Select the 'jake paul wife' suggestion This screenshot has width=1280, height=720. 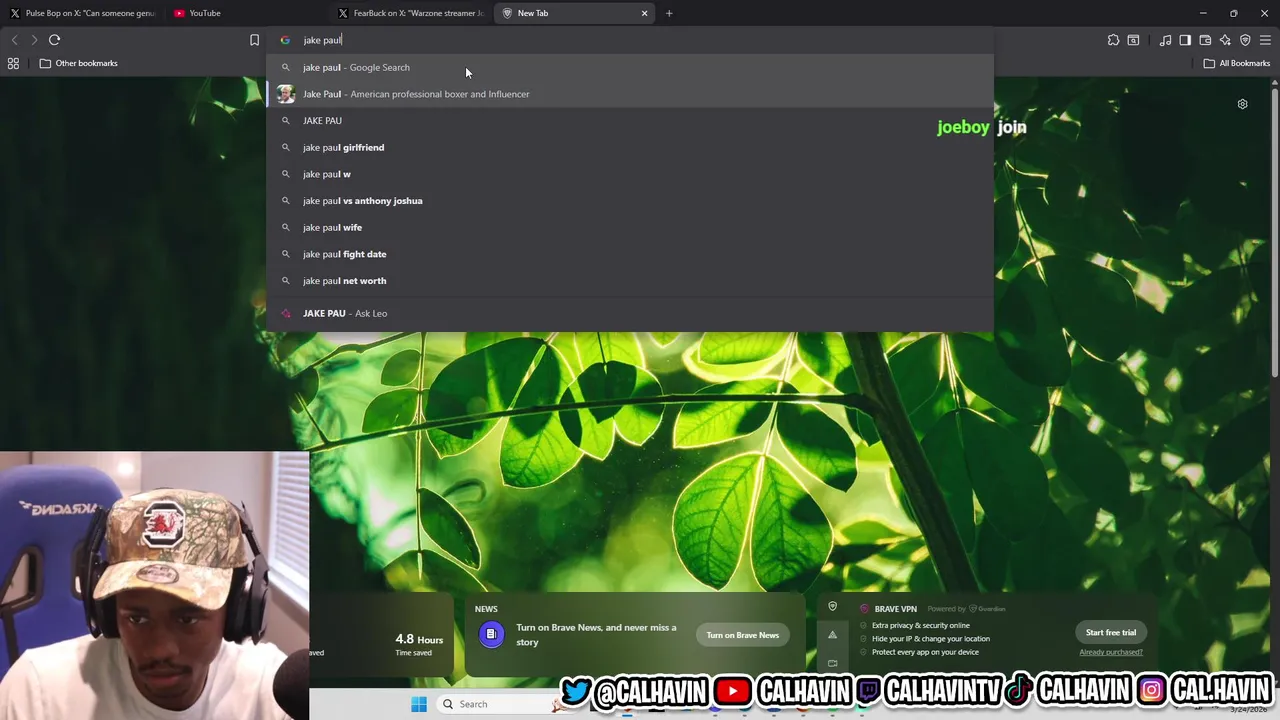coord(630,227)
